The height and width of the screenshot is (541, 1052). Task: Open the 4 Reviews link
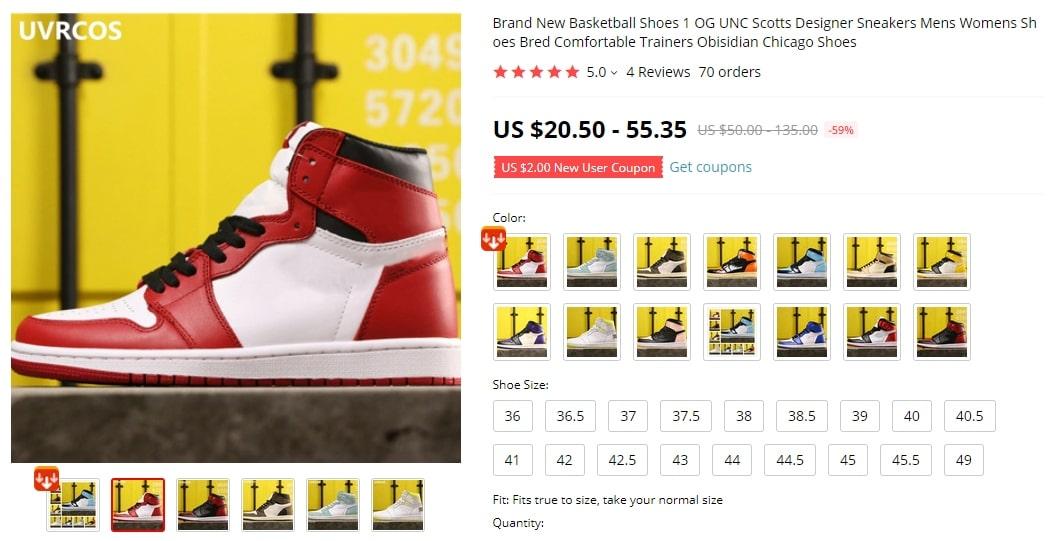click(x=658, y=72)
